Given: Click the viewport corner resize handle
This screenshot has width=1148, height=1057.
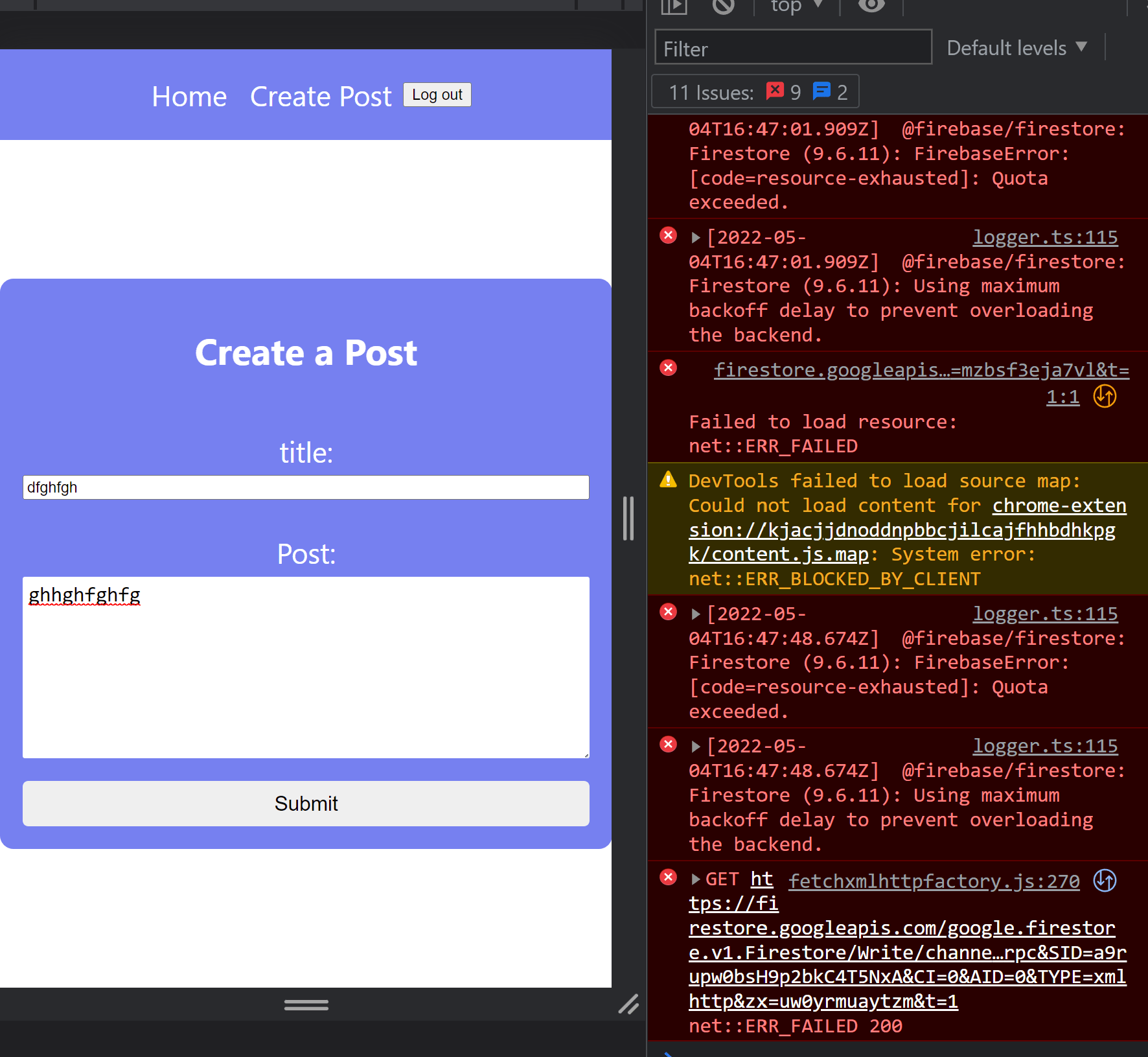Looking at the screenshot, I should 628,1005.
